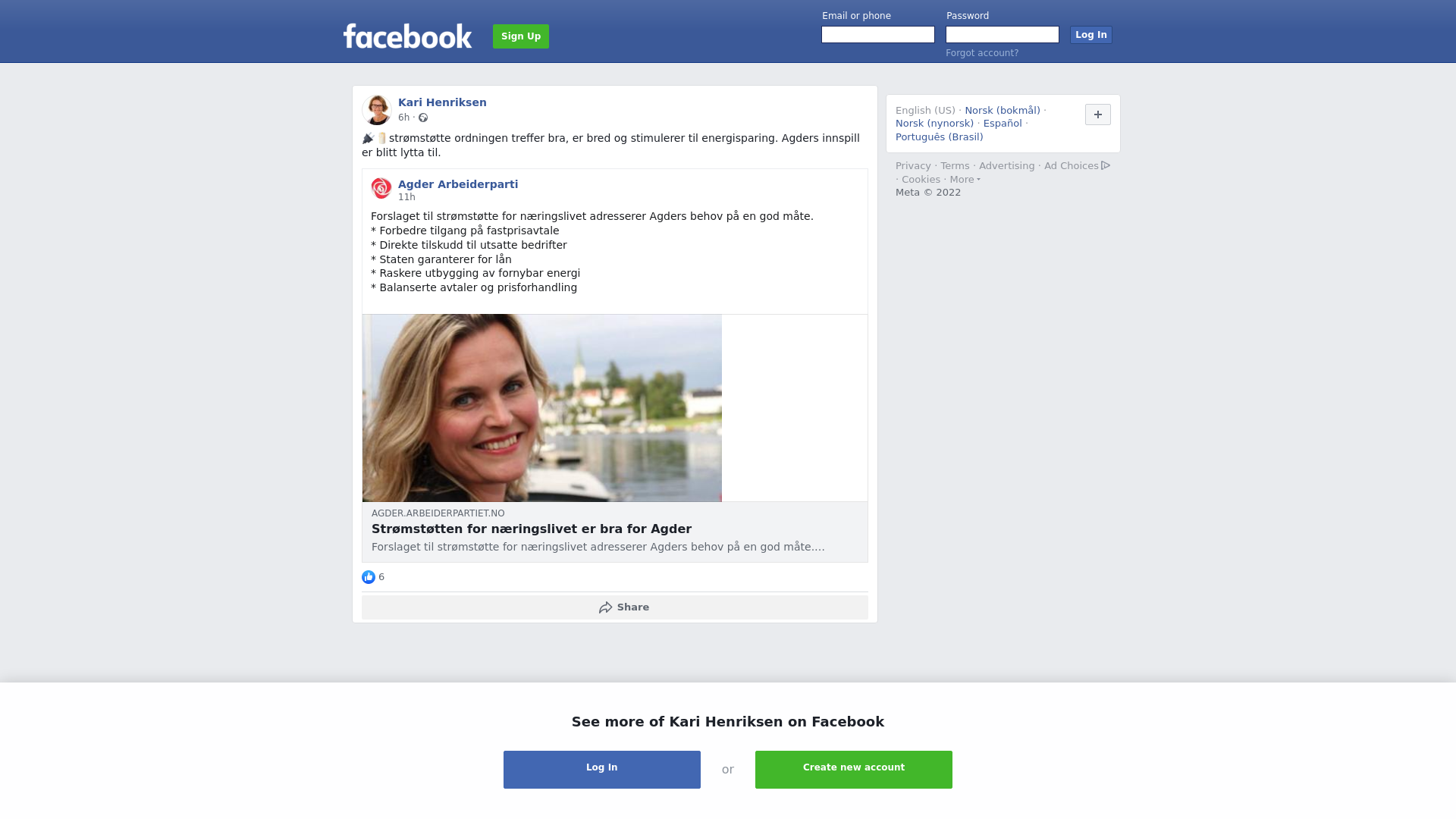This screenshot has height=819, width=1456.
Task: Expand the More footer dropdown
Action: point(965,180)
